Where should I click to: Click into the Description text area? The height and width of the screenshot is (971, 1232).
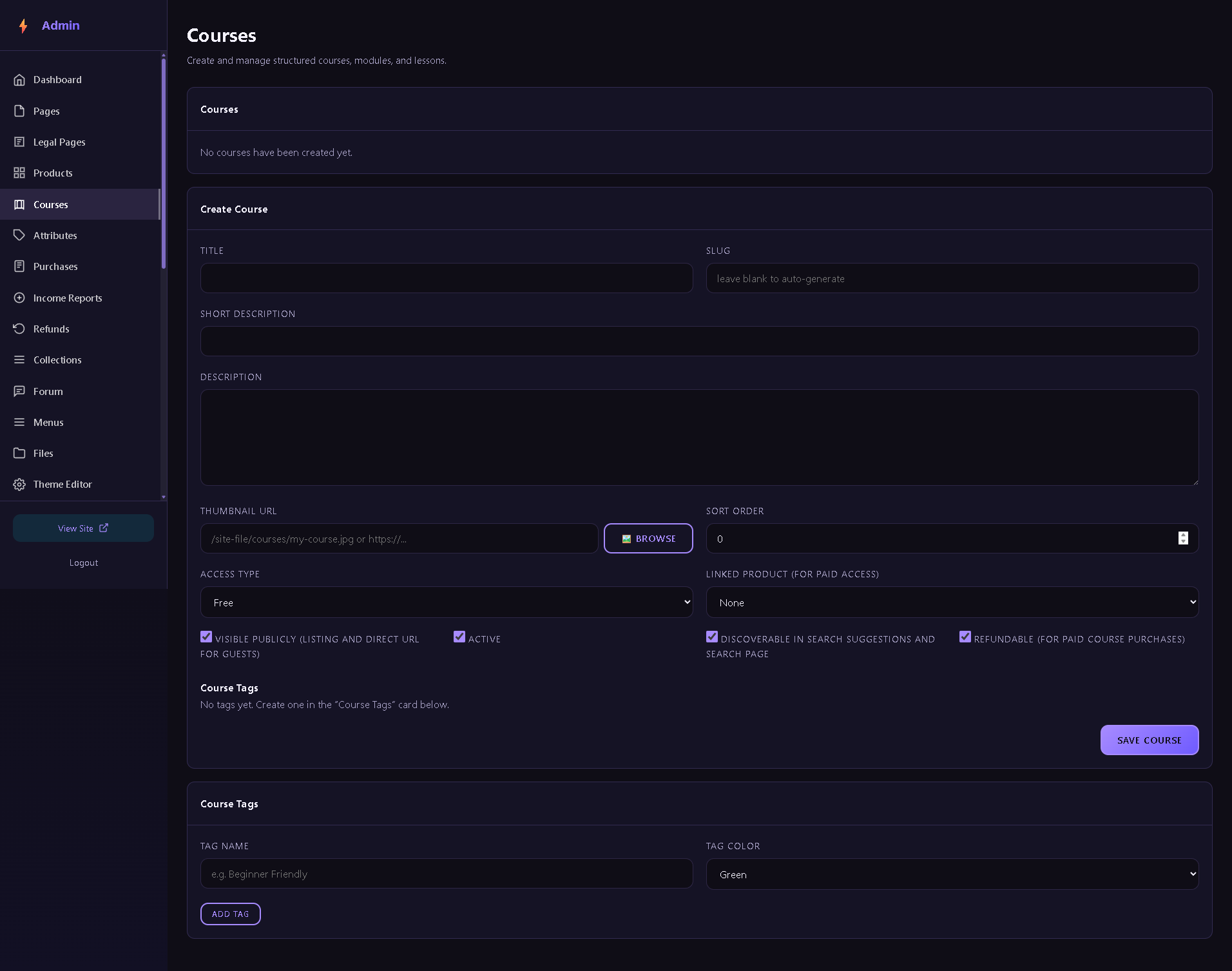(700, 437)
